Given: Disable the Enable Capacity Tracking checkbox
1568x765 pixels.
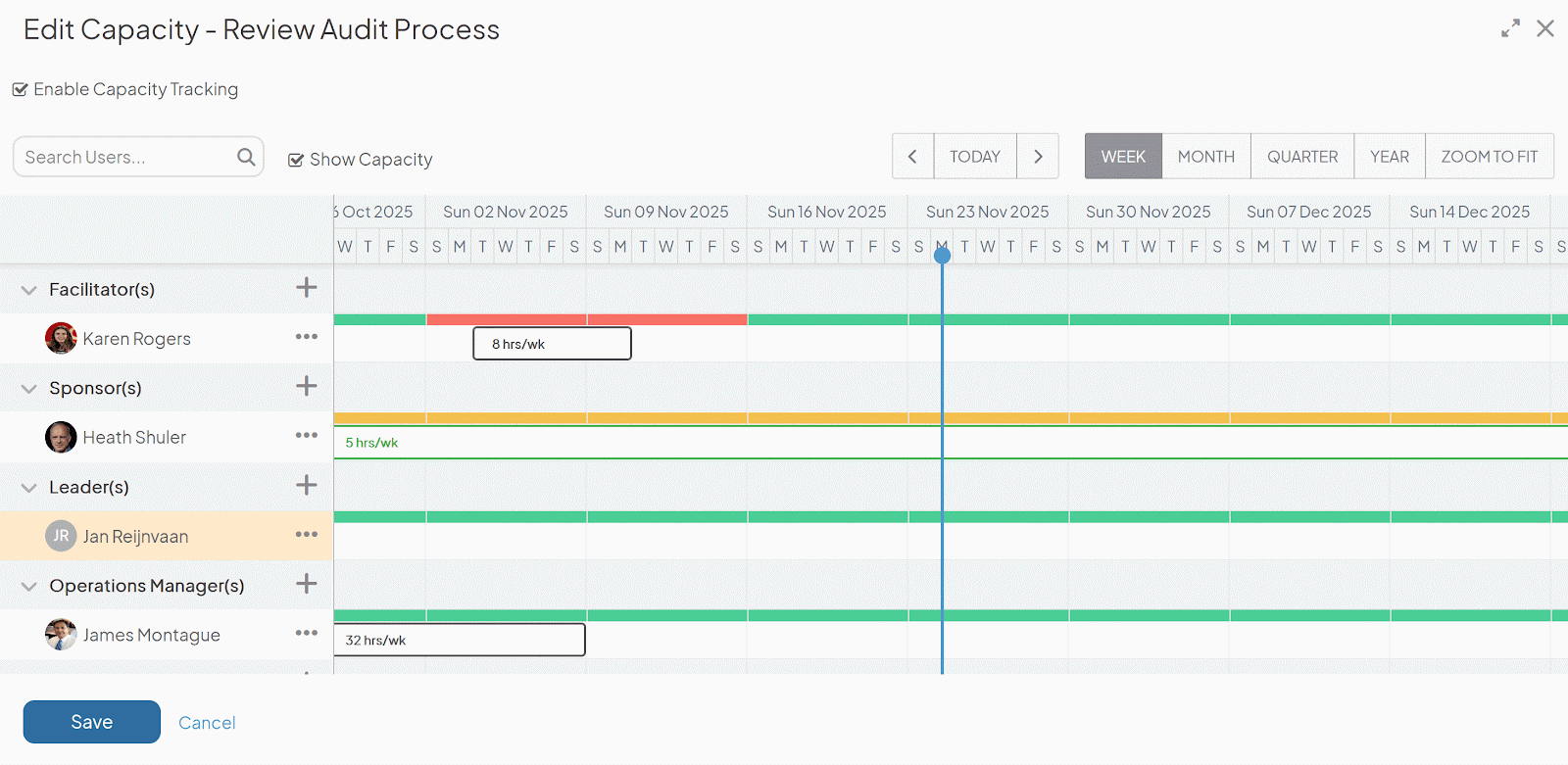Looking at the screenshot, I should (x=20, y=90).
